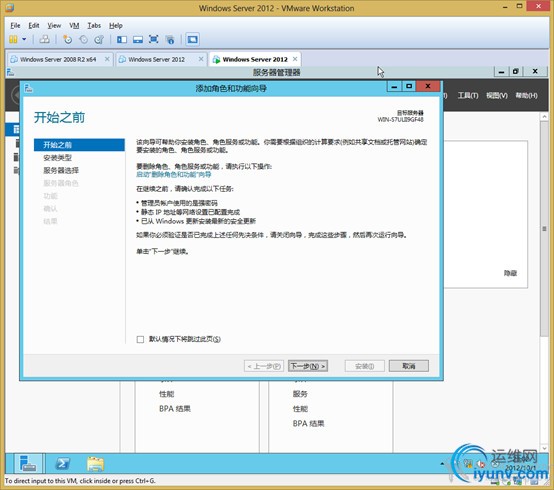This screenshot has height=490, width=554.
Task: Launch PowerShell from the taskbar
Action: [x=63, y=464]
